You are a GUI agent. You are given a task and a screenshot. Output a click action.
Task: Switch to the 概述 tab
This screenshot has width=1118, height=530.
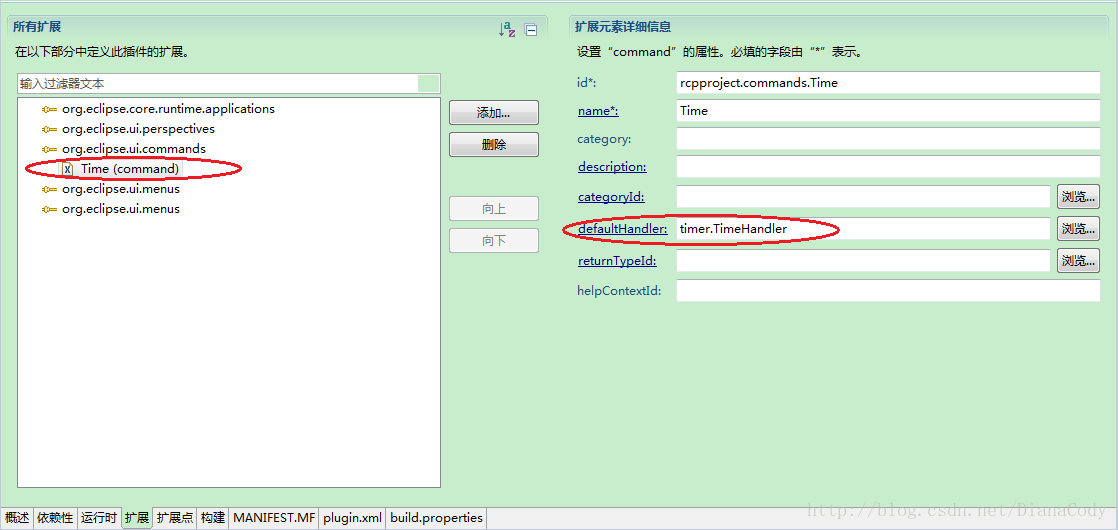[x=18, y=518]
